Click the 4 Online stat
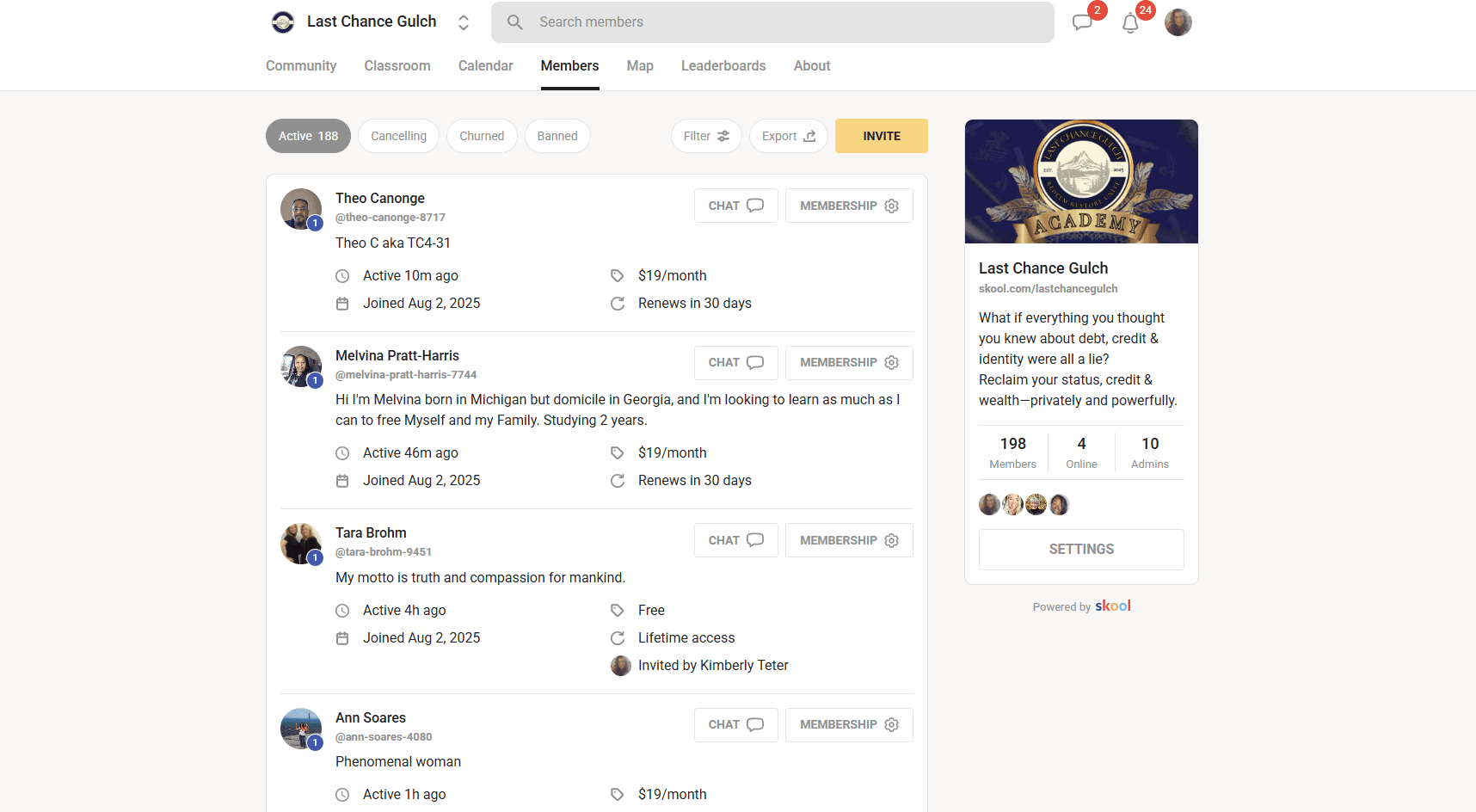The height and width of the screenshot is (812, 1476). (1081, 452)
